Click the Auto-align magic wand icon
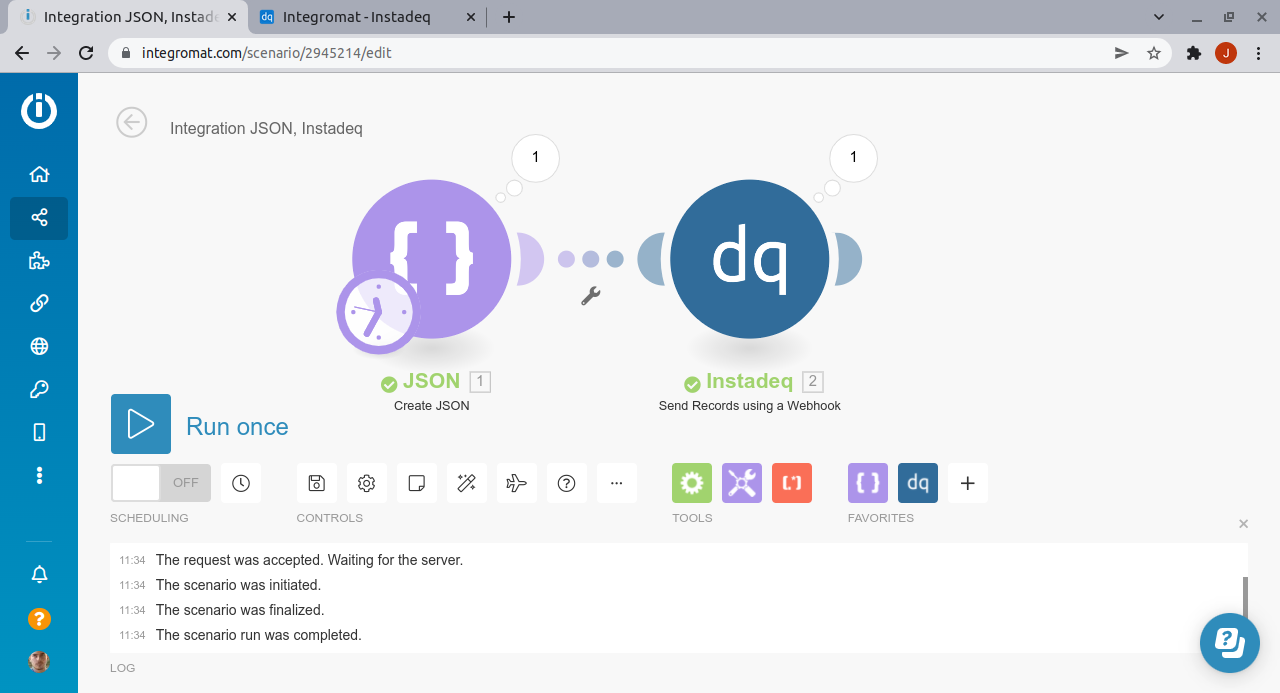 click(x=467, y=483)
